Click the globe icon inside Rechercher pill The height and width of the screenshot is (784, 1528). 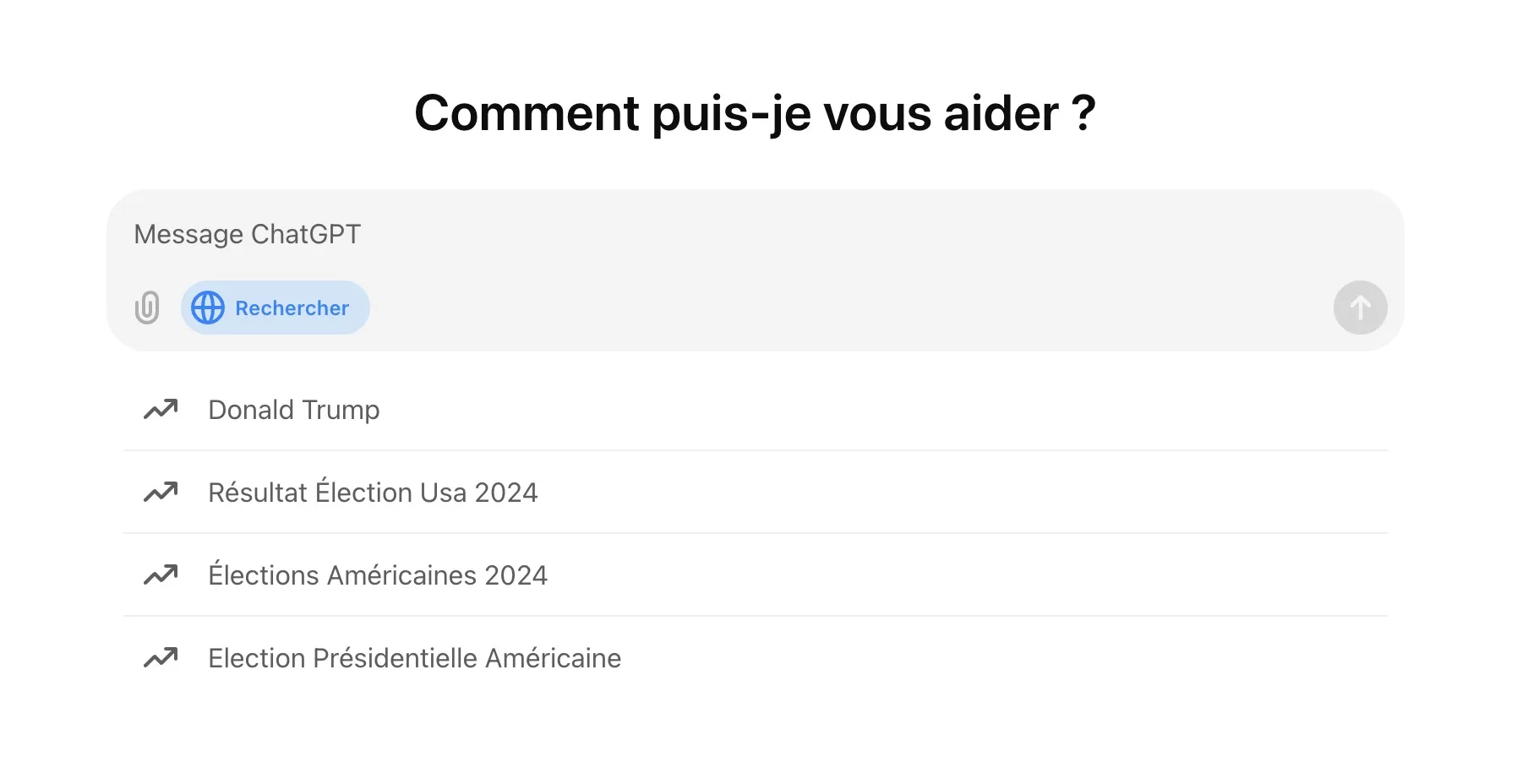(208, 308)
